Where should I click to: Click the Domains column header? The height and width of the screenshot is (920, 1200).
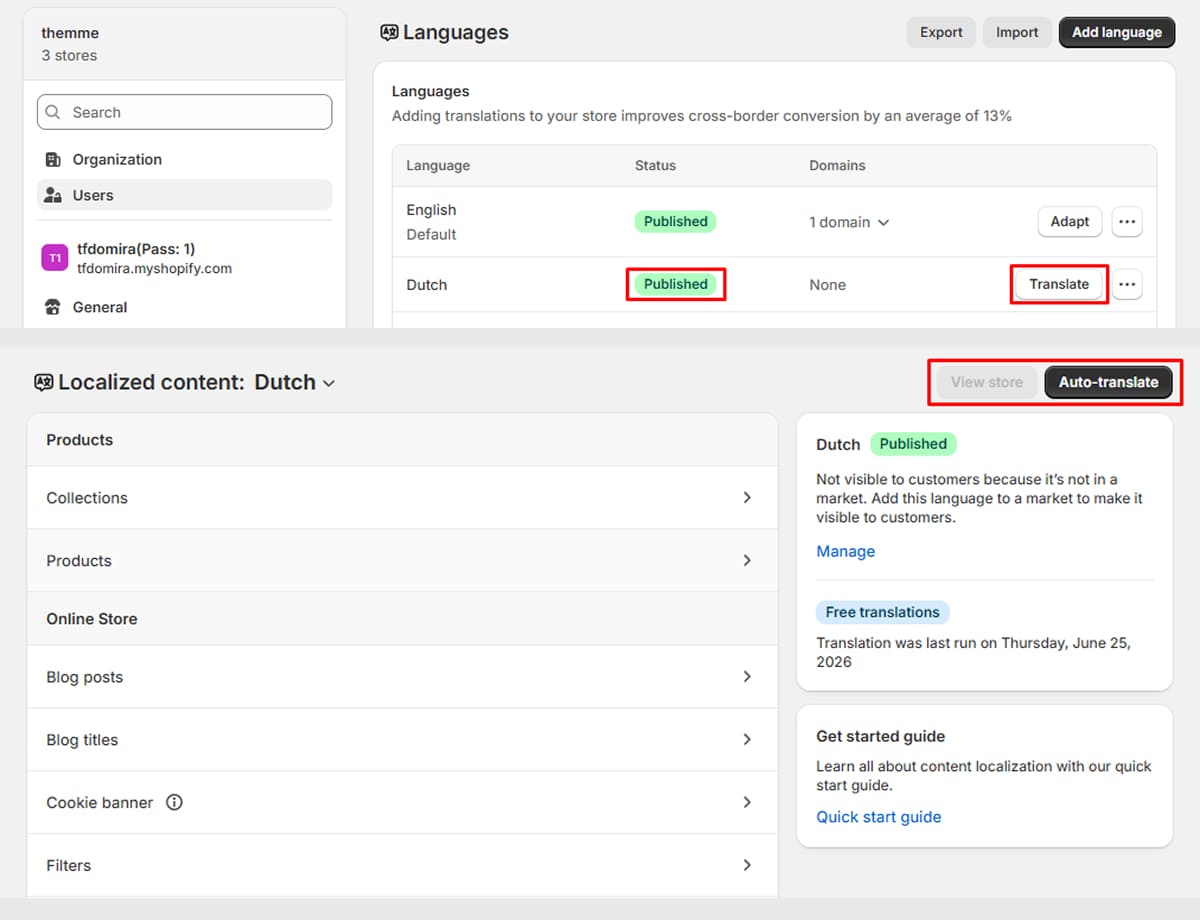coord(837,165)
